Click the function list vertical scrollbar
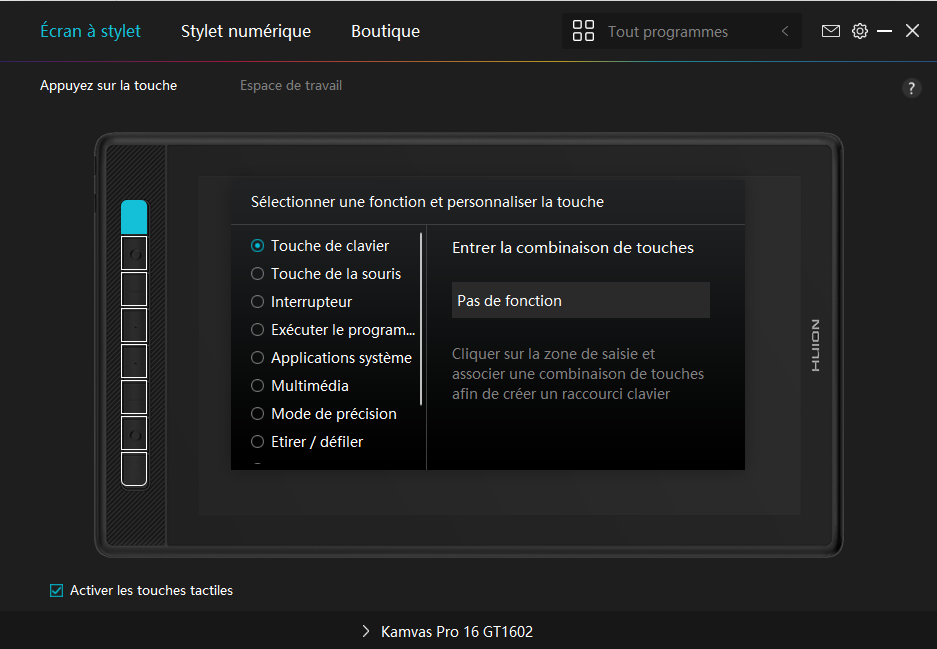This screenshot has height=649, width=937. pyautogui.click(x=421, y=320)
